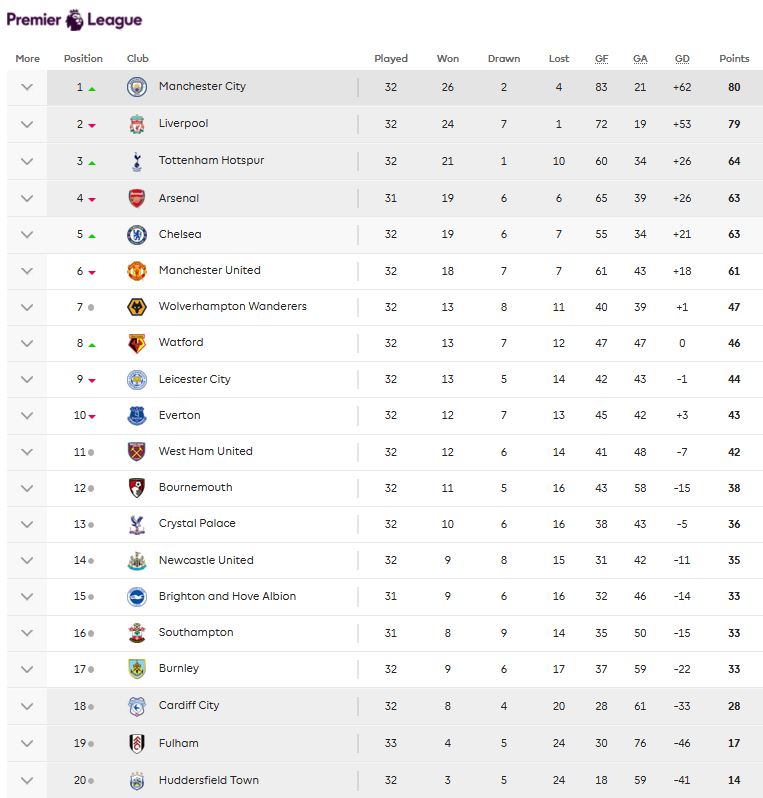This screenshot has width=763, height=798.
Task: Click the GD column header
Action: (x=682, y=59)
